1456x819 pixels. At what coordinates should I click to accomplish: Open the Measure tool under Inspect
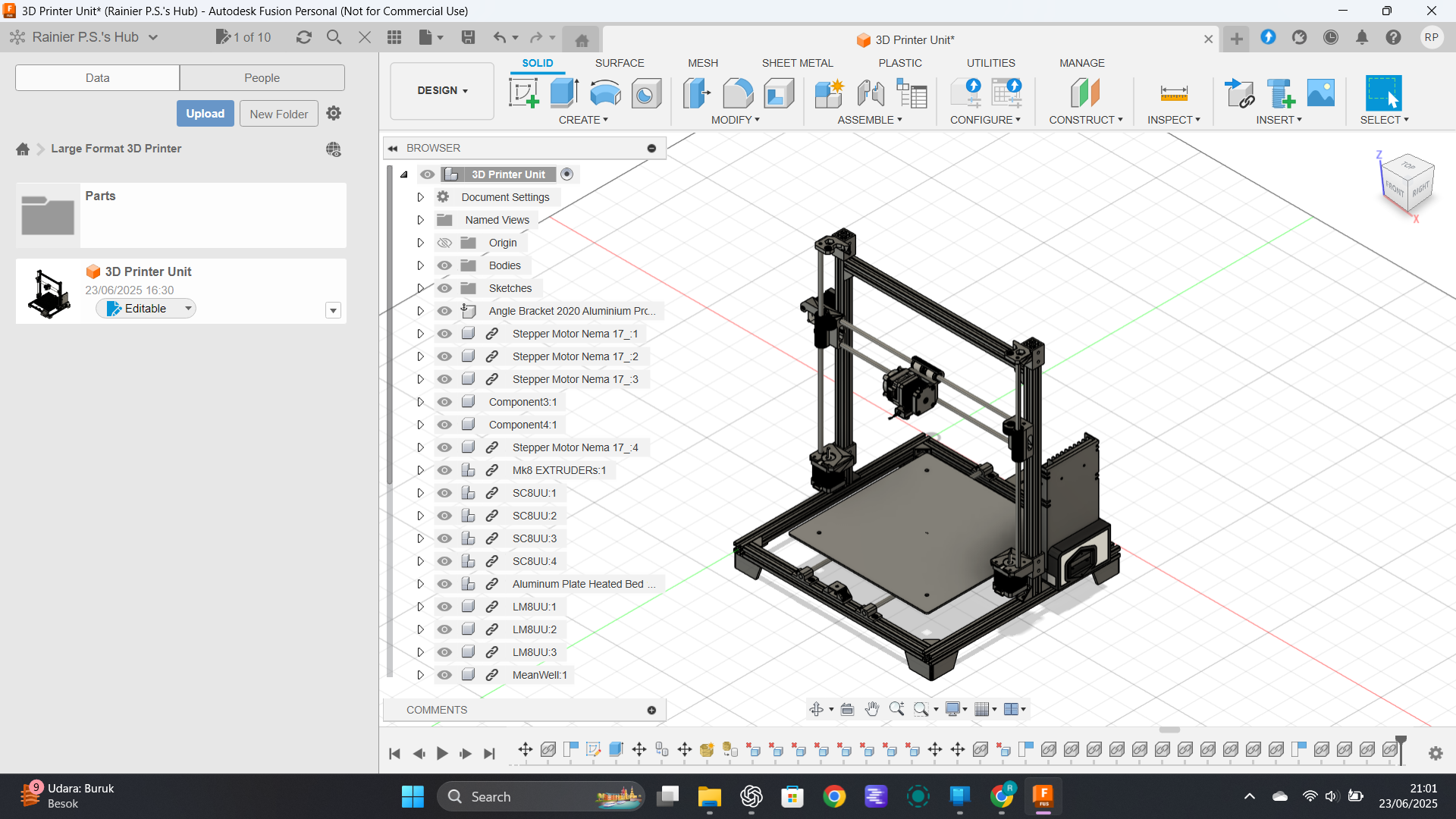click(1173, 93)
